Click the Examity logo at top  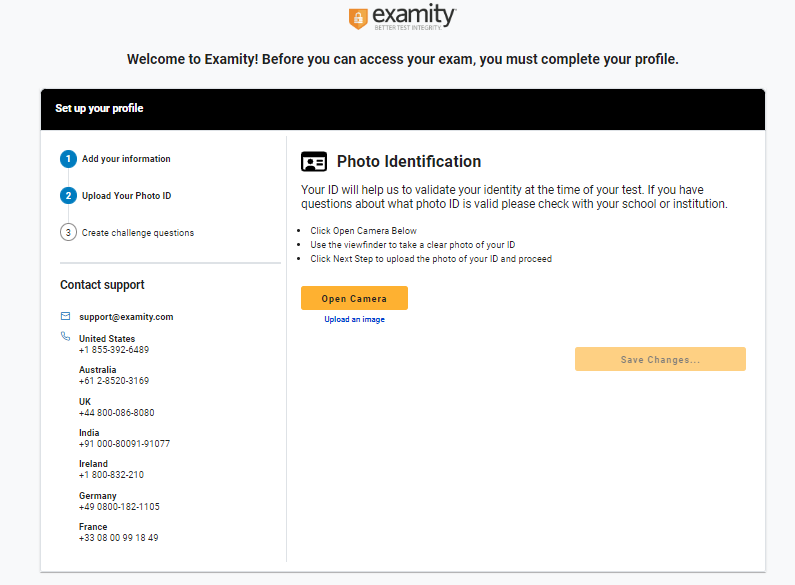coord(401,18)
